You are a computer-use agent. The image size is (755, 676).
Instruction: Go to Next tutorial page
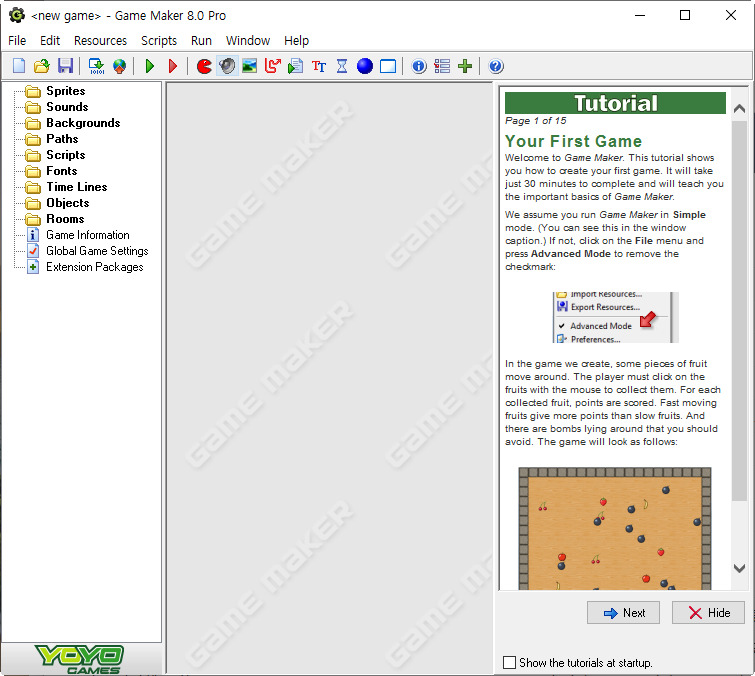623,612
